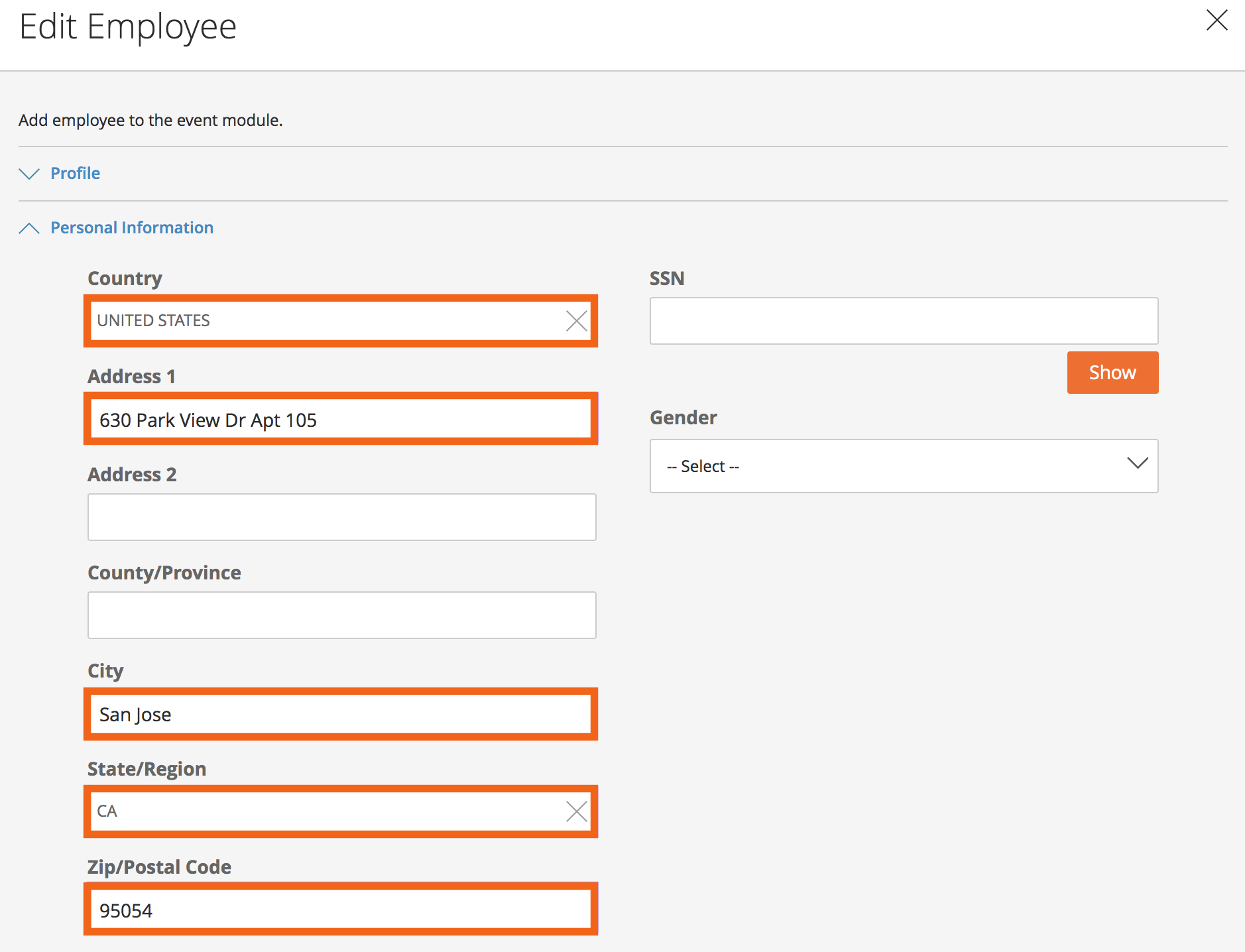Click the Address 1 label
1245x952 pixels.
[x=132, y=376]
